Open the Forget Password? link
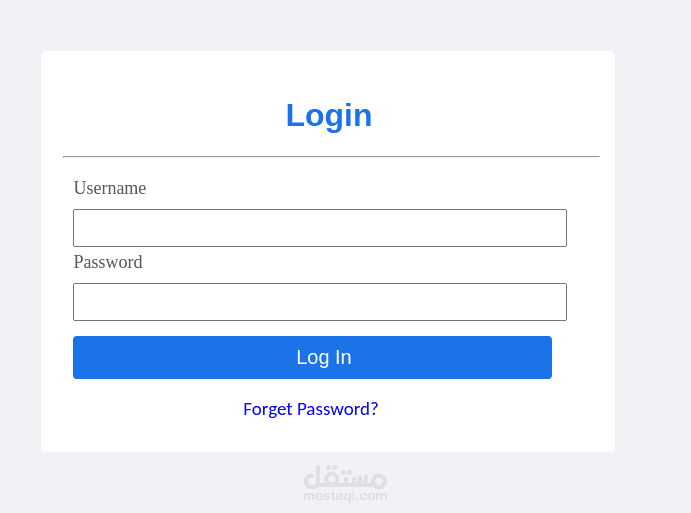The image size is (691, 513). point(310,409)
